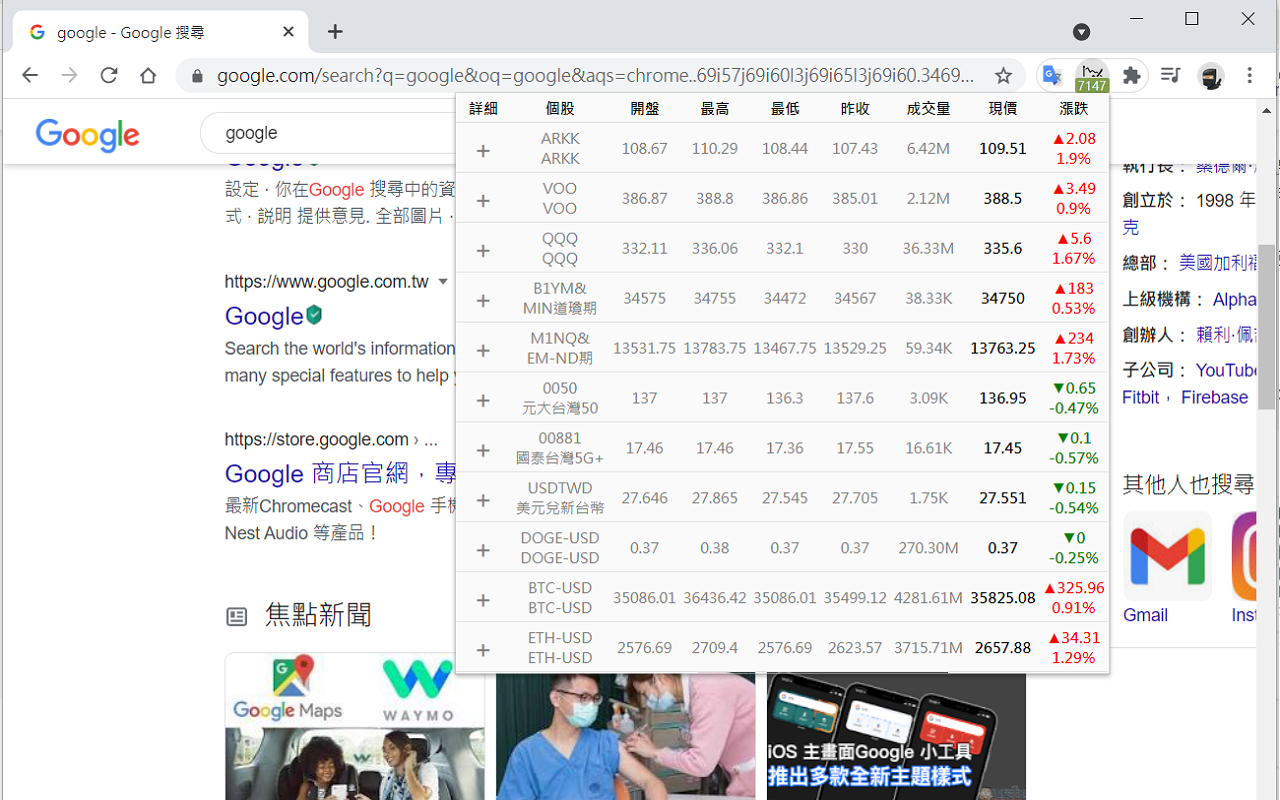Close the Google search tab
The height and width of the screenshot is (800, 1280).
pos(288,32)
